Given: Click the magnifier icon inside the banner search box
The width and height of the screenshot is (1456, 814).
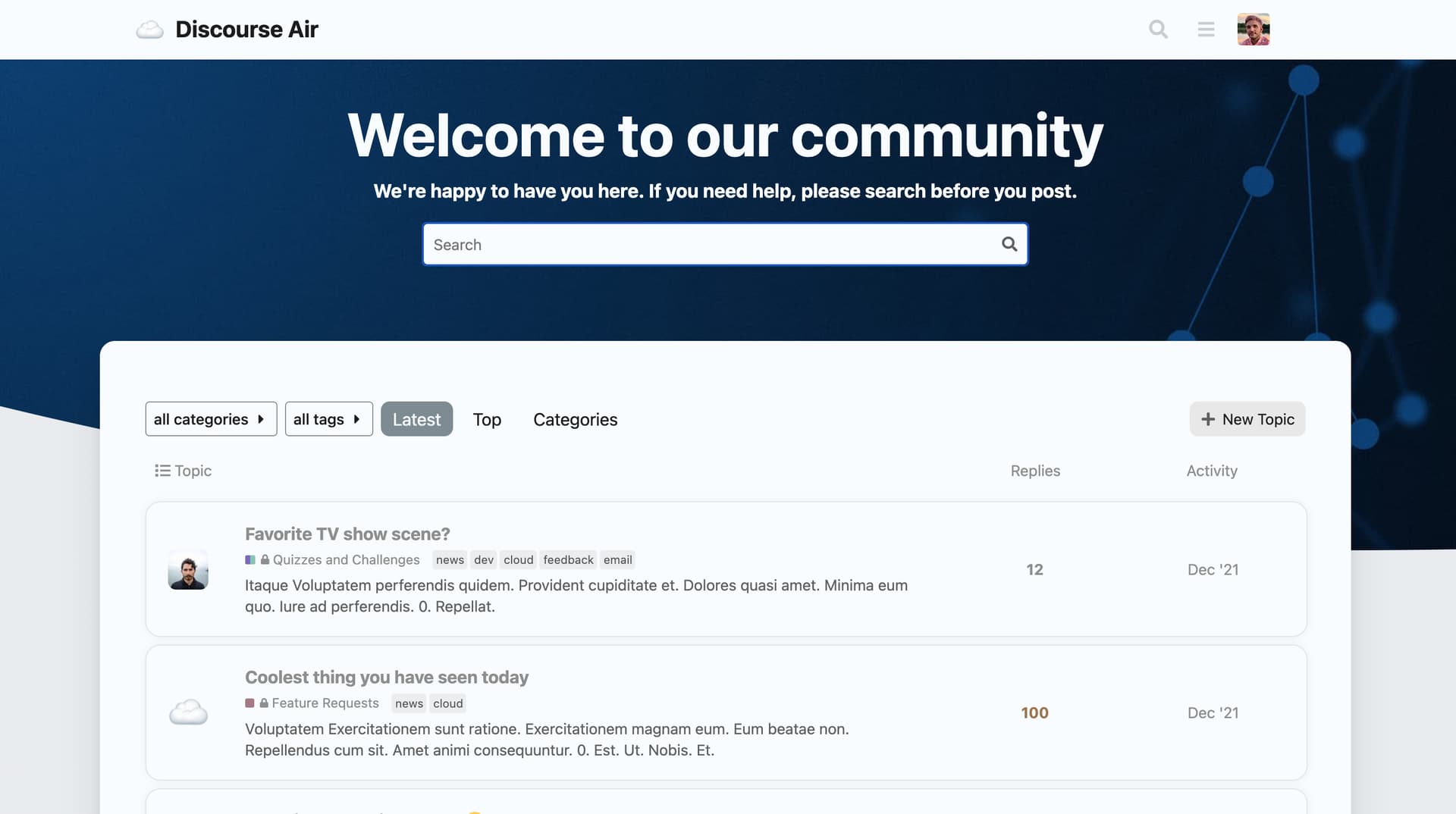Looking at the screenshot, I should click(1009, 244).
